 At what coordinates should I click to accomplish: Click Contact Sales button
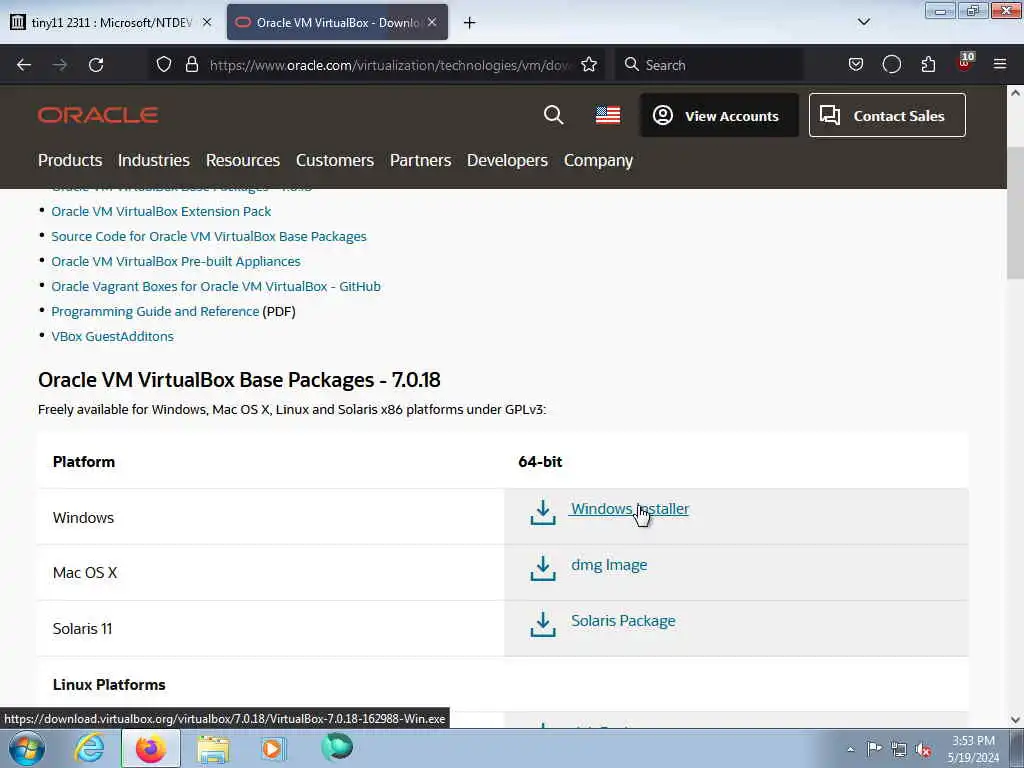[887, 116]
